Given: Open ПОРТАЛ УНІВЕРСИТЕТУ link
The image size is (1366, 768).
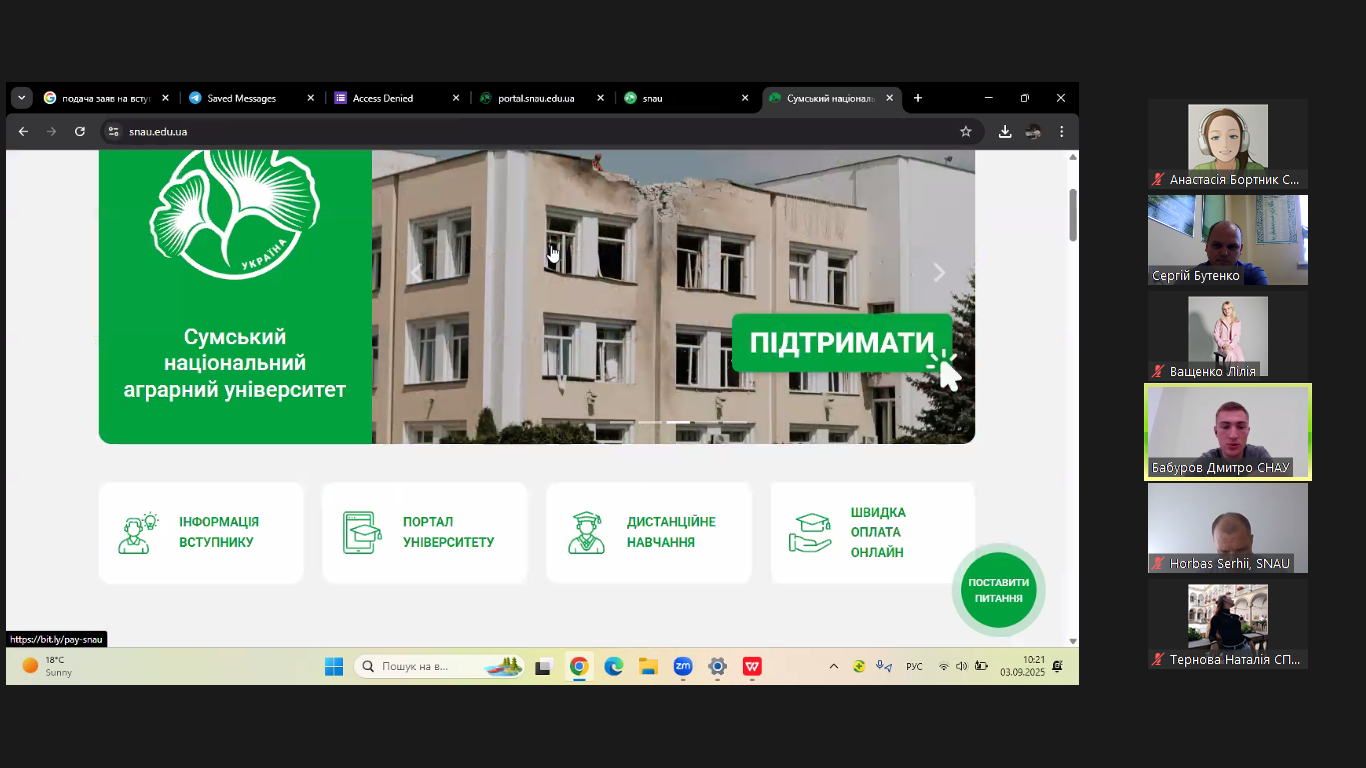Looking at the screenshot, I should tap(424, 533).
